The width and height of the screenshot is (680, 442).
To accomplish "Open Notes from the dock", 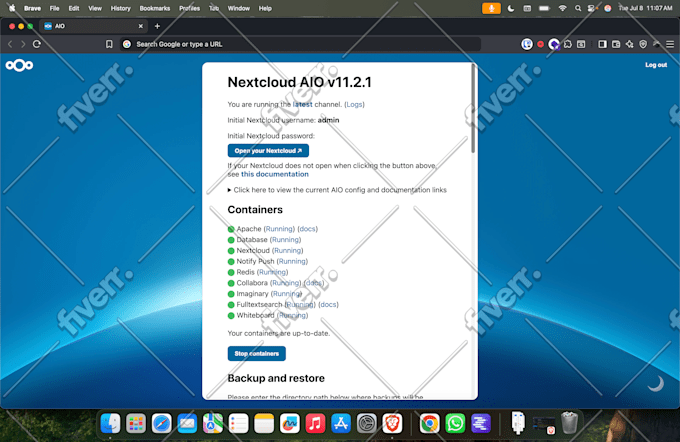I will [x=264, y=423].
